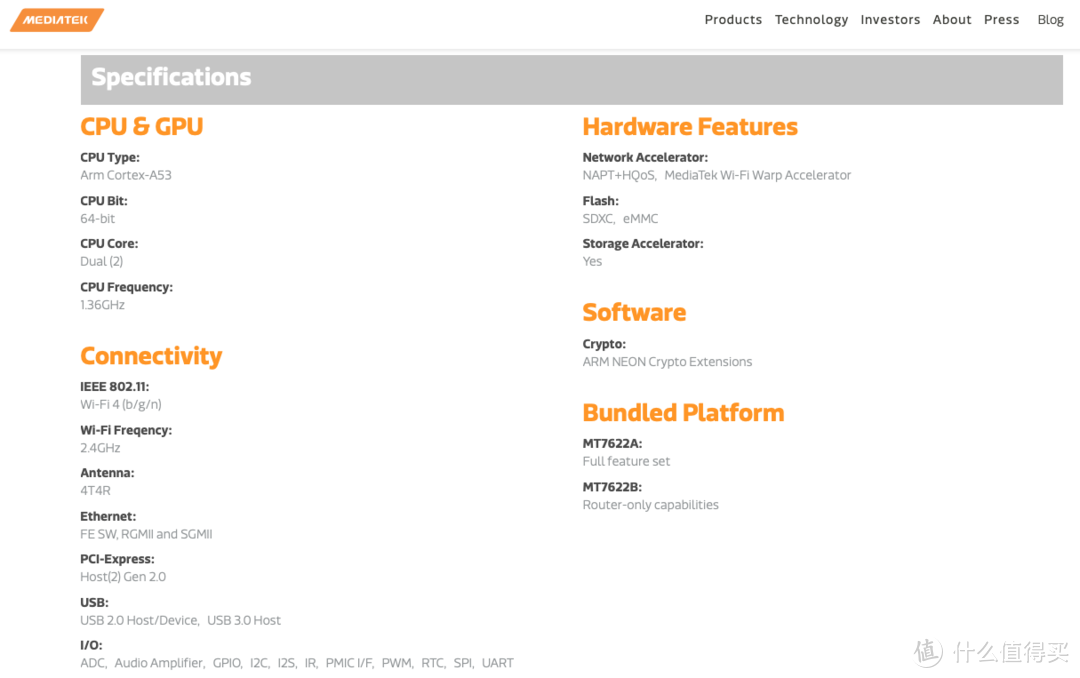Select the 1.36GHz CPU frequency value
The height and width of the screenshot is (678, 1080).
pos(103,305)
